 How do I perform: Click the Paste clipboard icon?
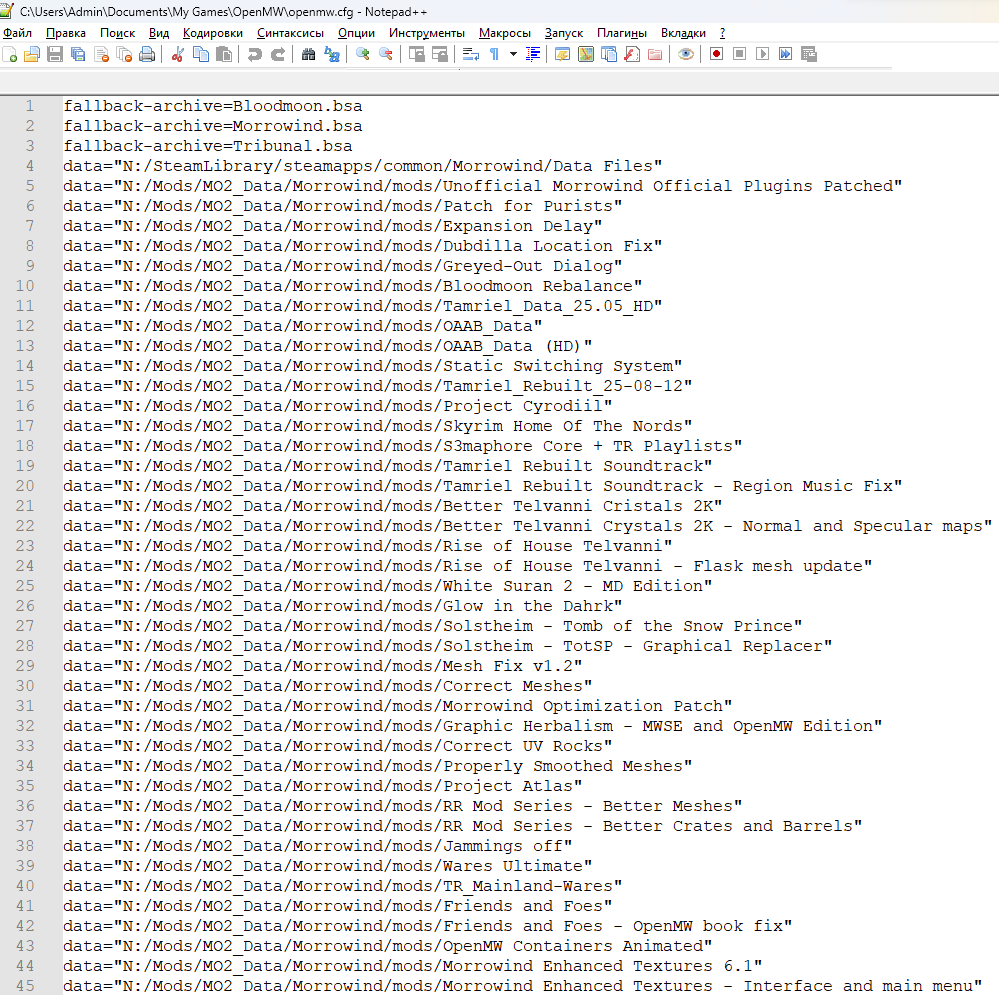(224, 55)
